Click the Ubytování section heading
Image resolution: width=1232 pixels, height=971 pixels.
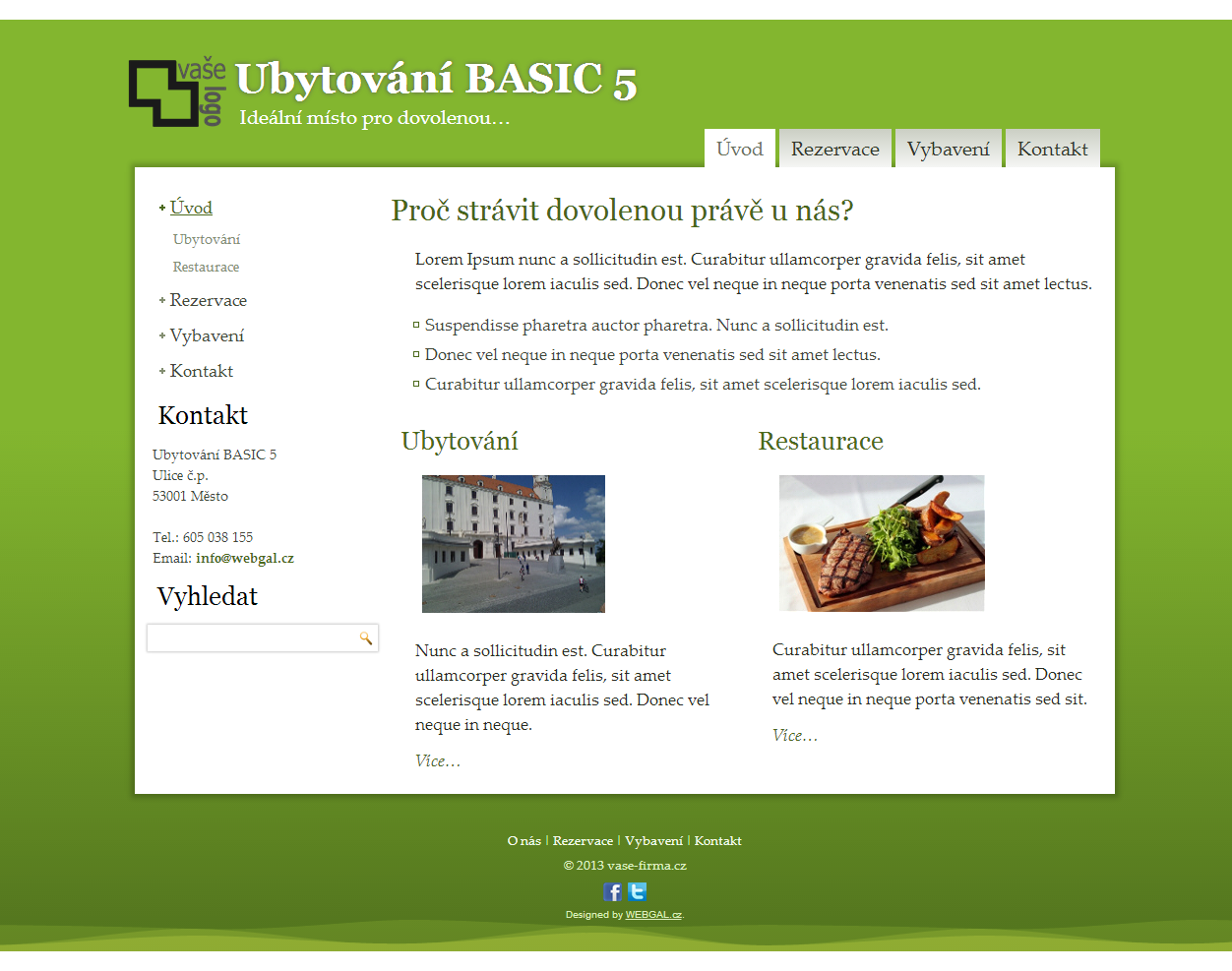tap(460, 441)
